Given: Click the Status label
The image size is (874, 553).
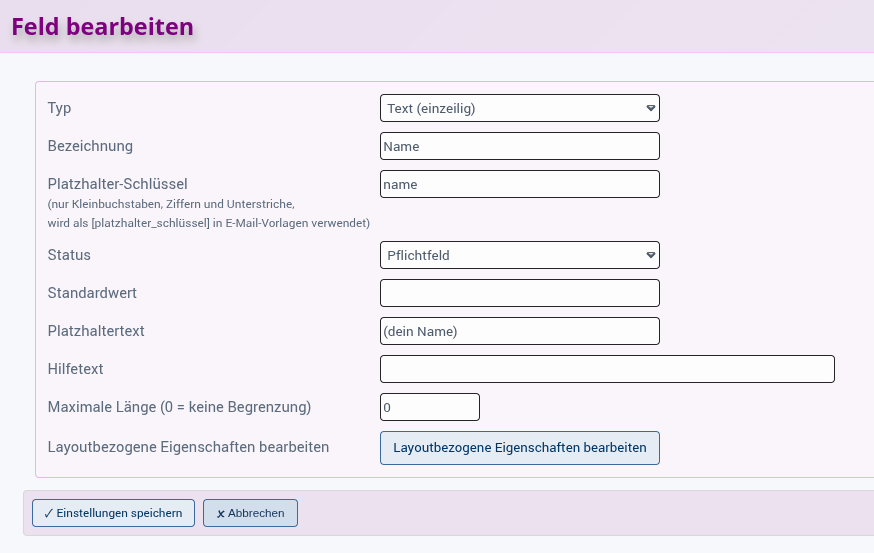Looking at the screenshot, I should pyautogui.click(x=69, y=255).
